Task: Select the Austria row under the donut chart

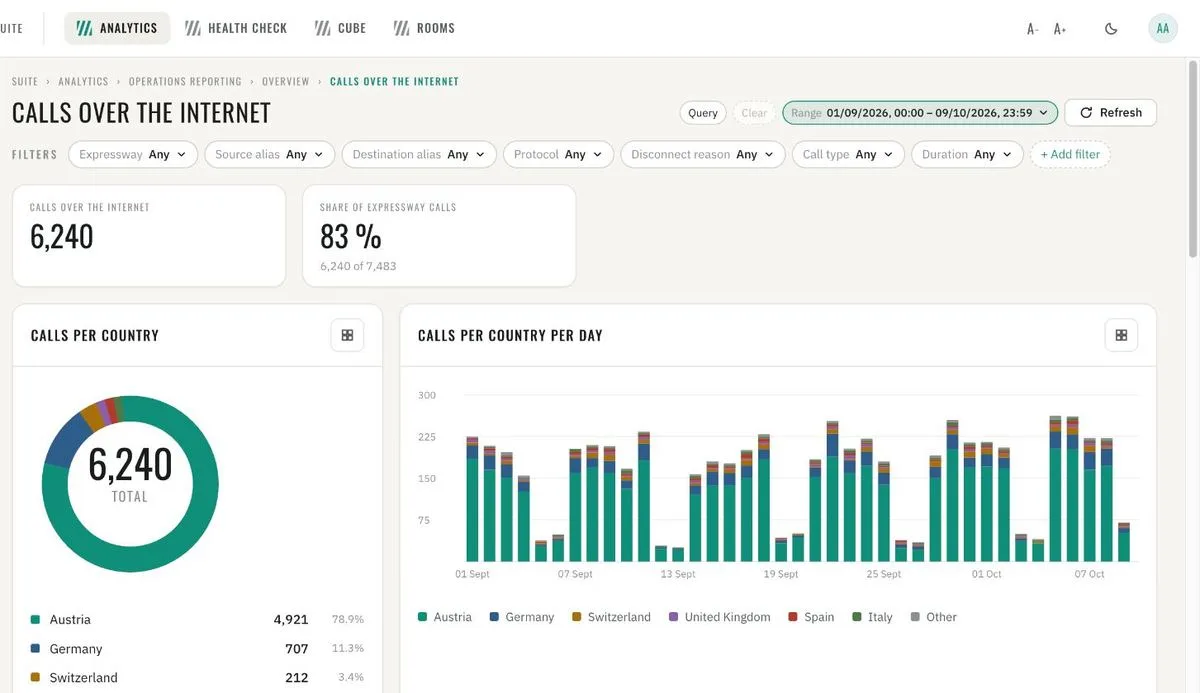Action: pos(197,620)
